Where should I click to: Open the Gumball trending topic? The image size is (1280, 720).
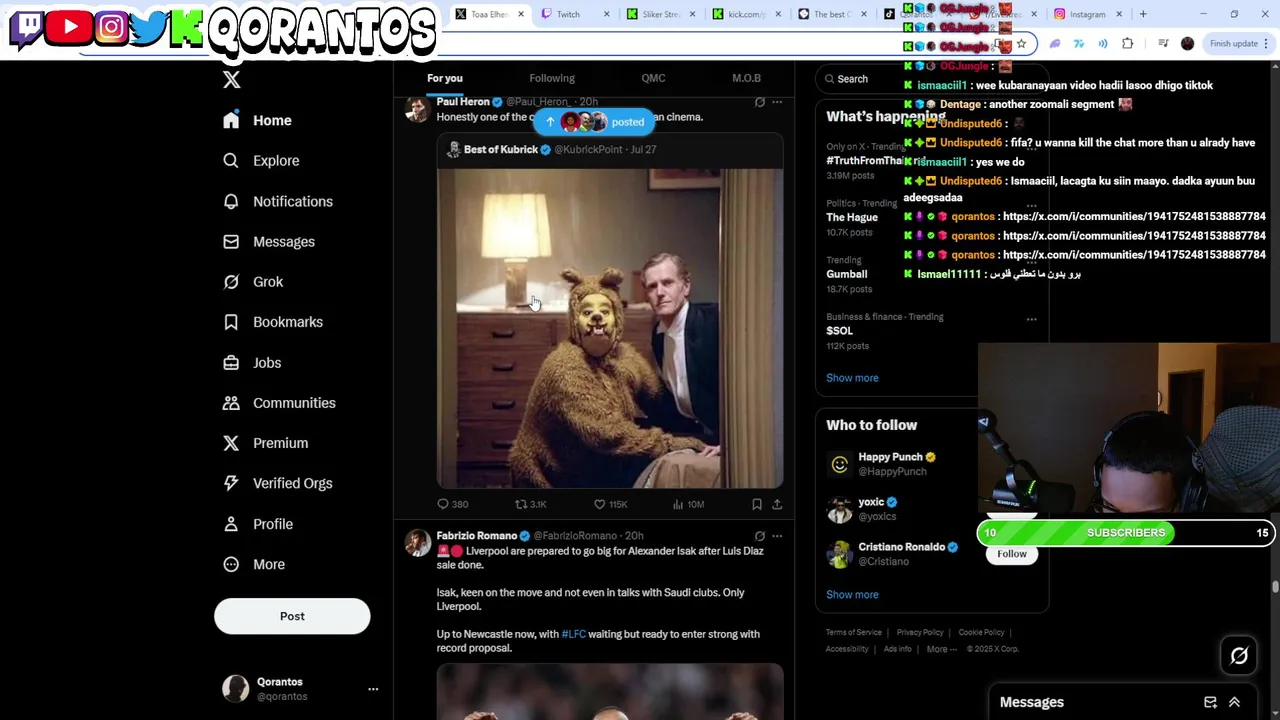(847, 274)
